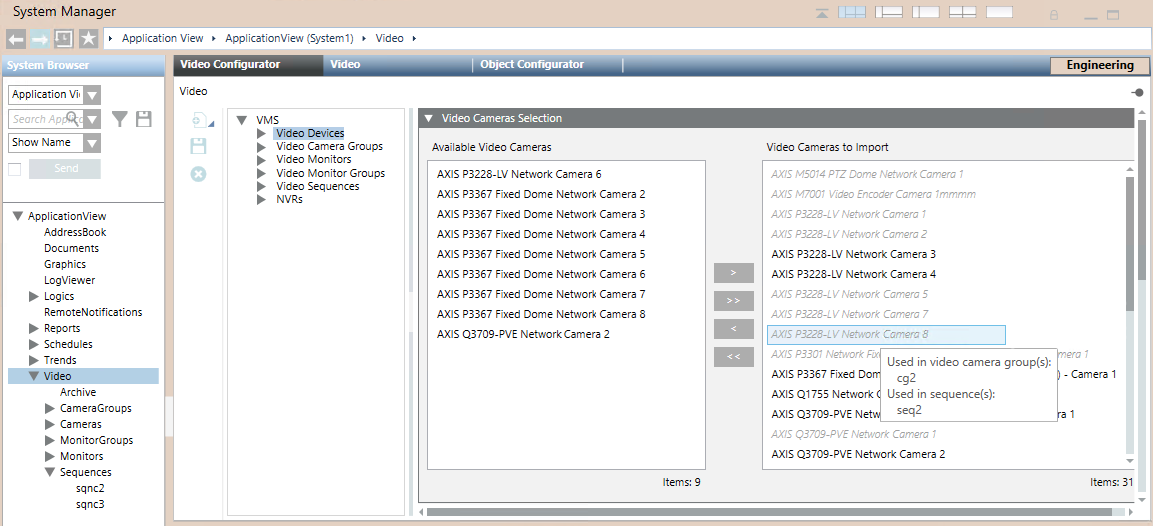Select the third pane layout icon

[x=926, y=13]
